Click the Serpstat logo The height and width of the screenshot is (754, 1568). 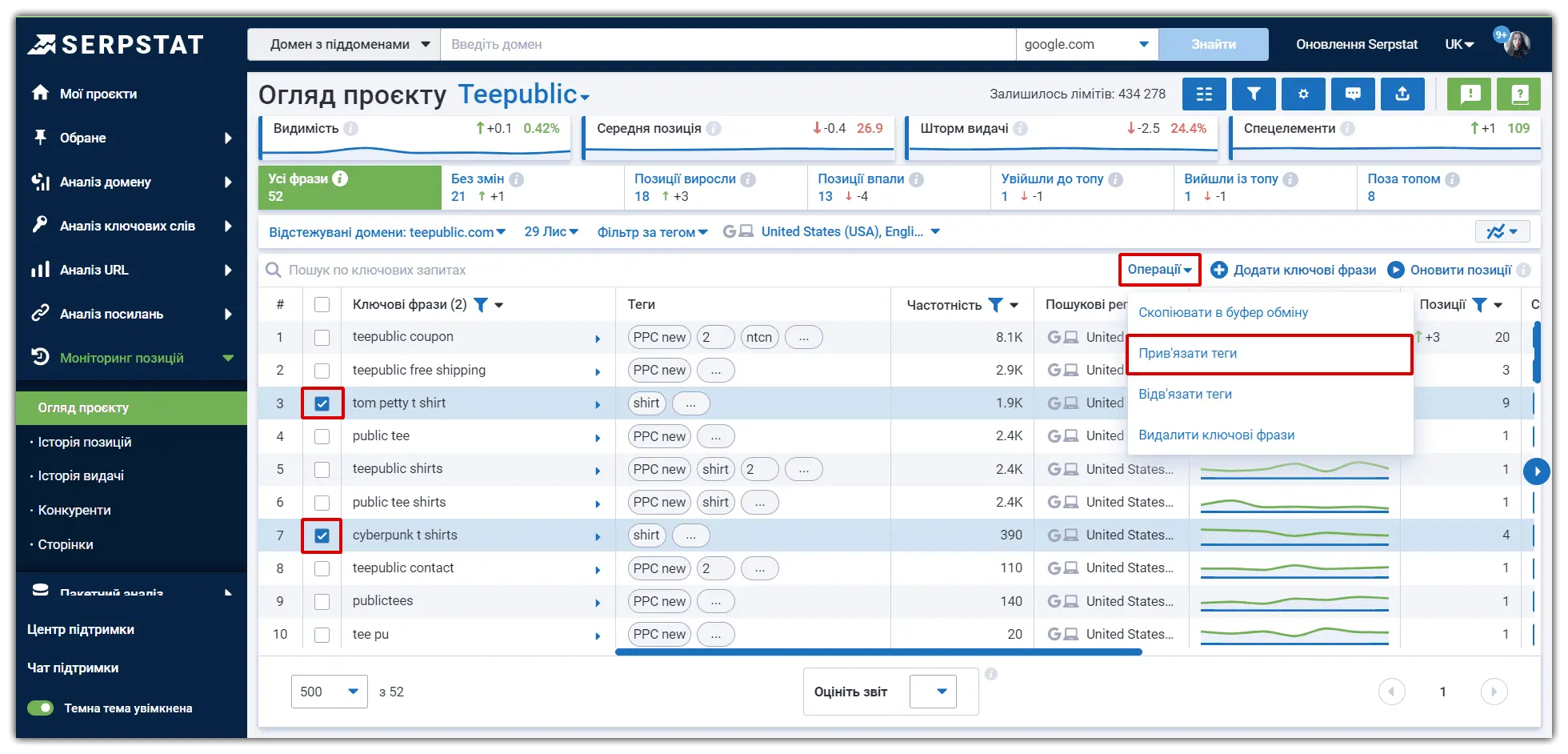click(116, 44)
